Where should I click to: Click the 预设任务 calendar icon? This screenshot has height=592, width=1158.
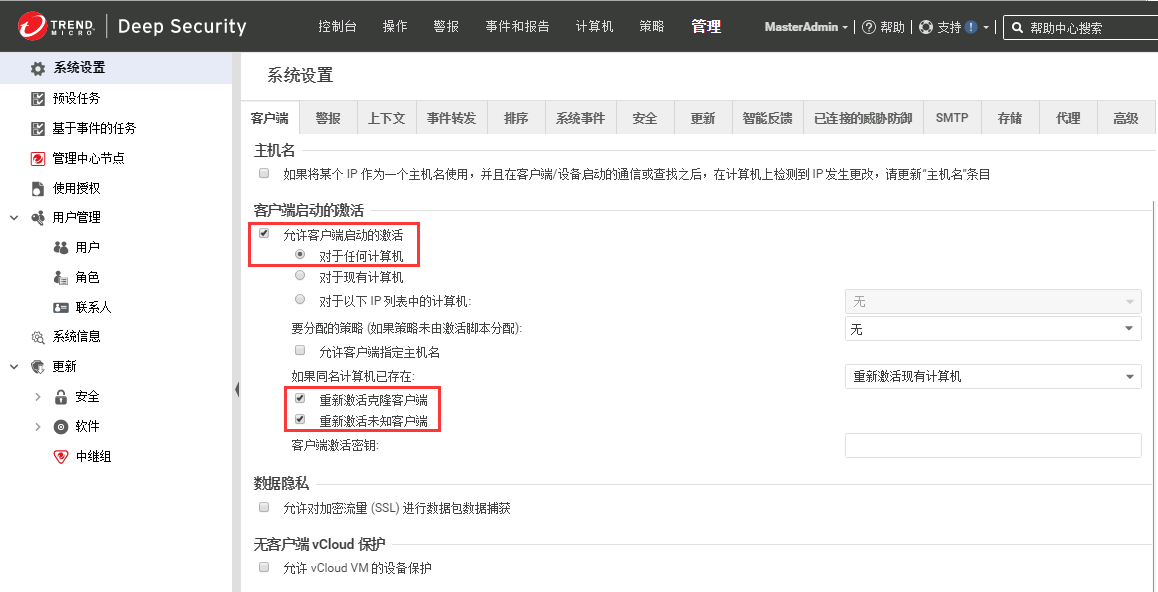click(x=38, y=99)
